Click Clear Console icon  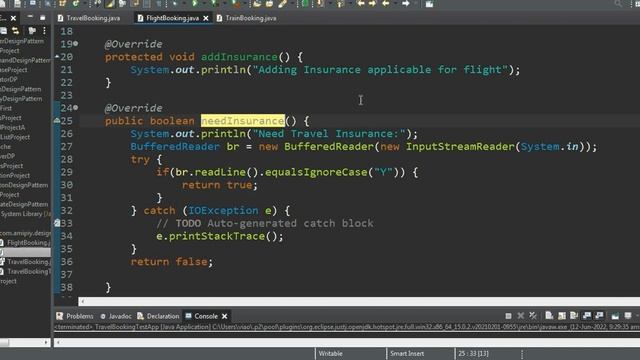tap(549, 316)
